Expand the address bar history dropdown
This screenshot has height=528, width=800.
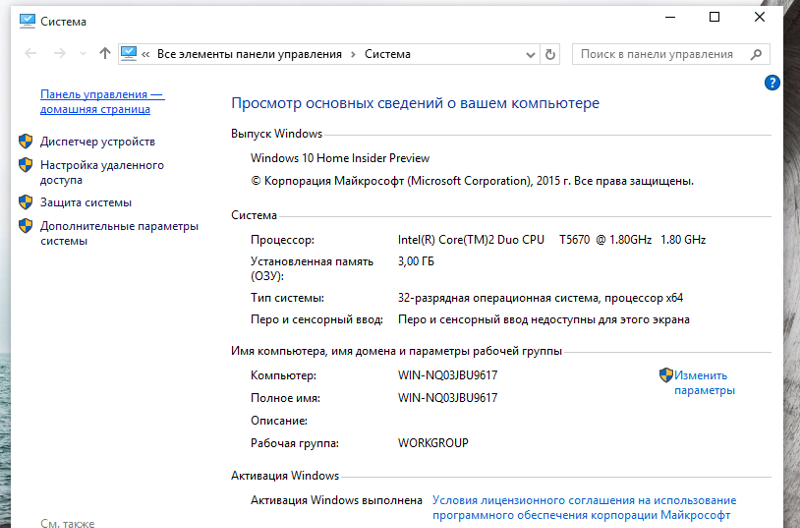(x=530, y=54)
